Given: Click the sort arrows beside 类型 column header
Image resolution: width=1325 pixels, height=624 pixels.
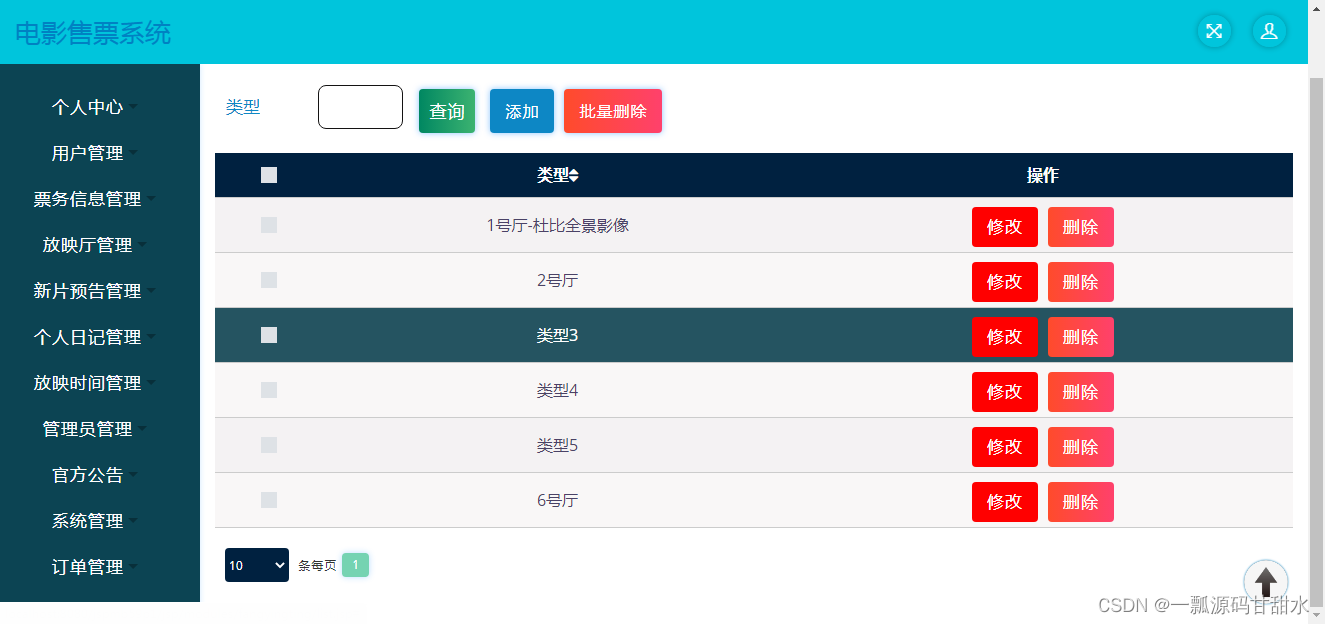Looking at the screenshot, I should (x=574, y=176).
